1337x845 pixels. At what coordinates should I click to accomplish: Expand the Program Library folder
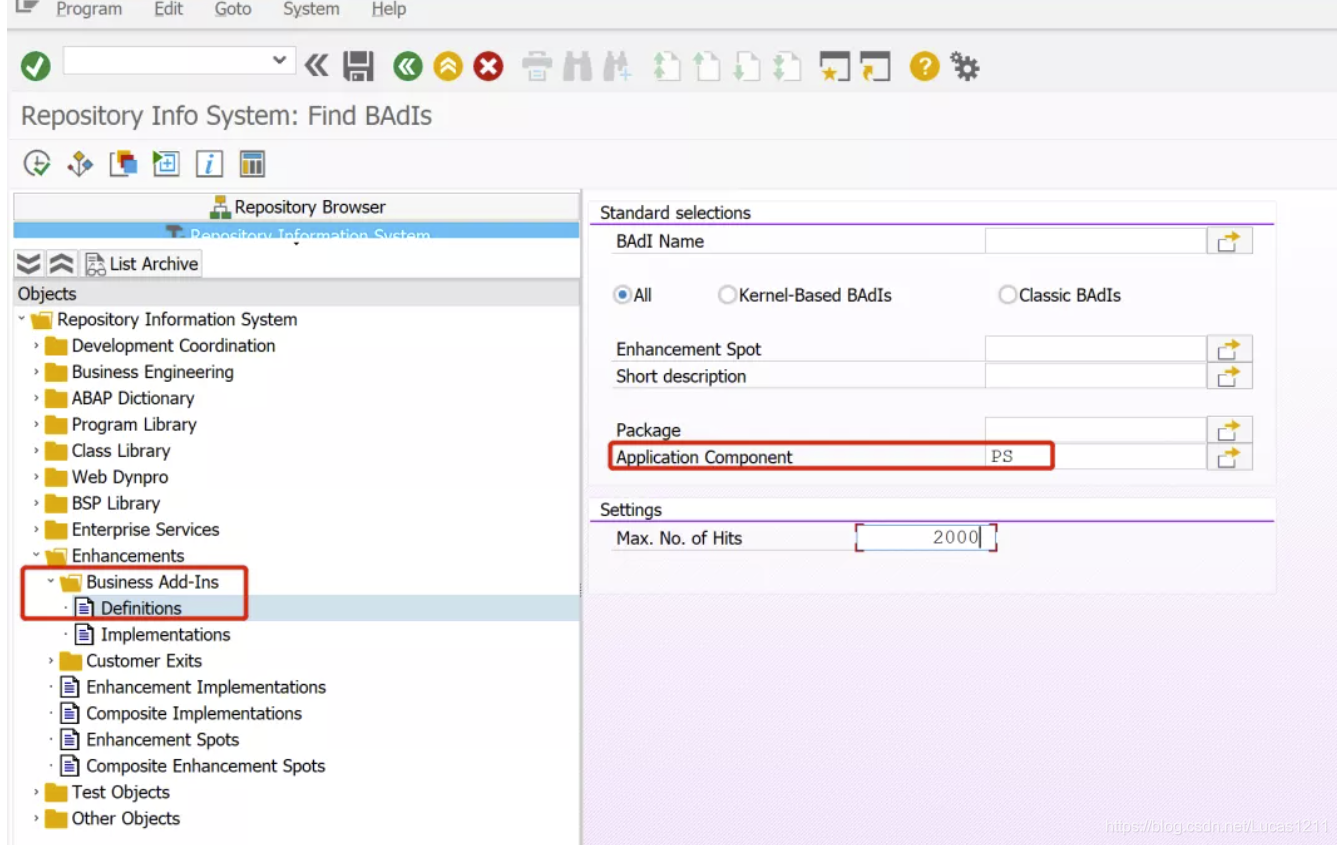(37, 424)
